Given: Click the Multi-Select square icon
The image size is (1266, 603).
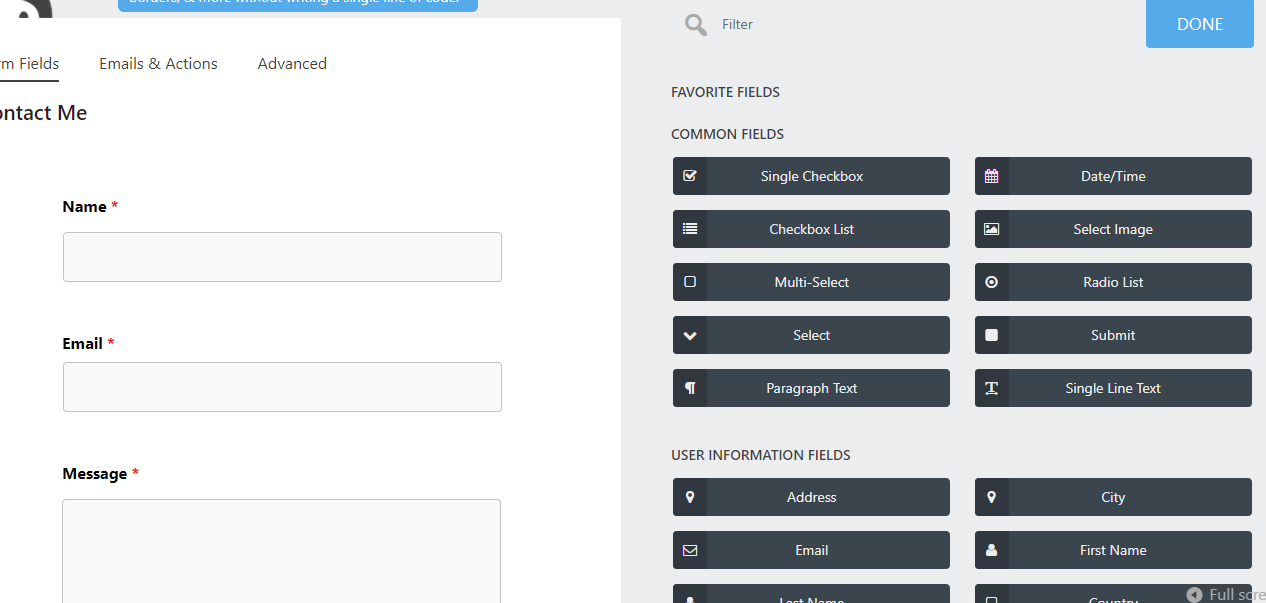Looking at the screenshot, I should (689, 282).
